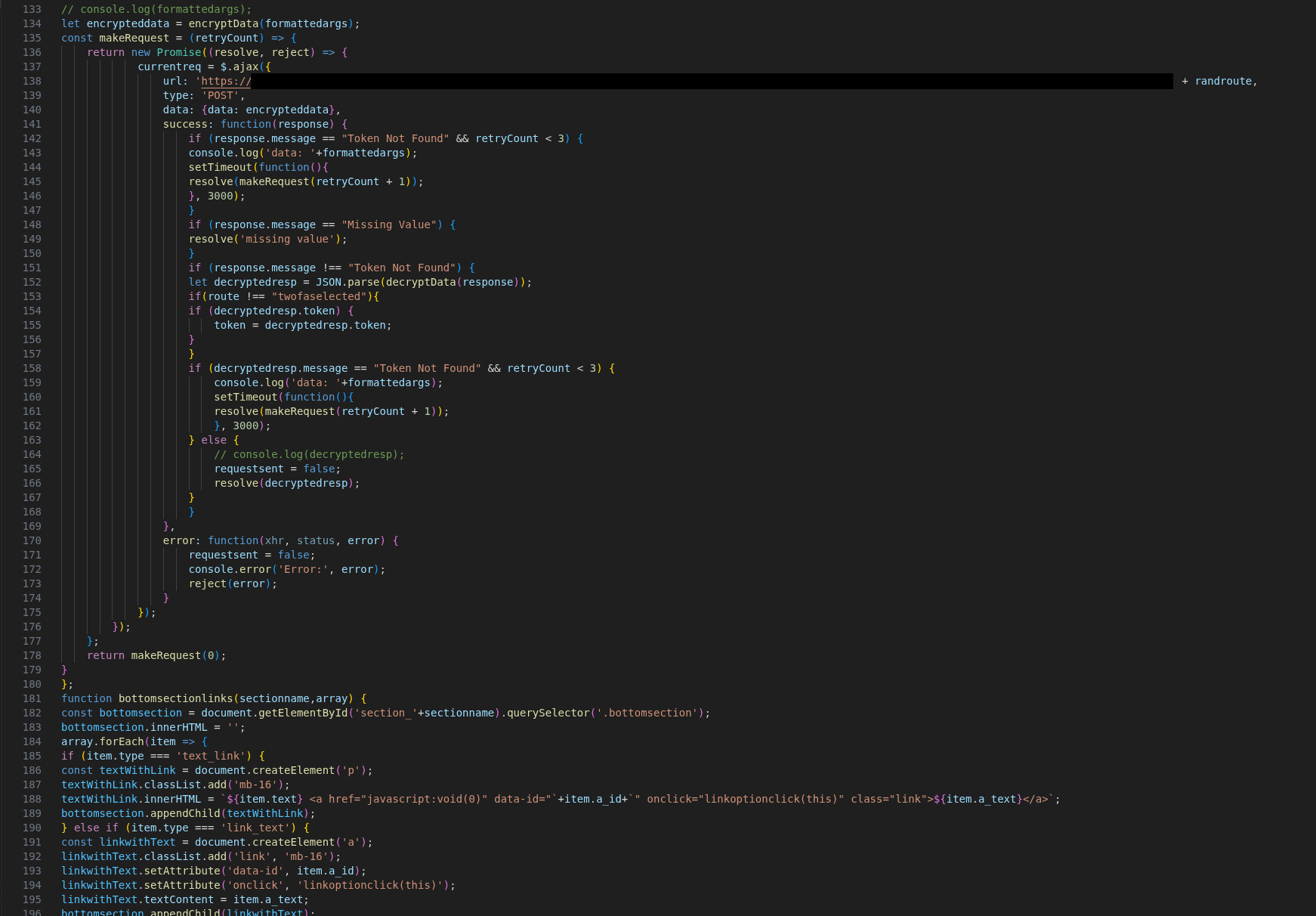The height and width of the screenshot is (916, 1316).
Task: Click line number 163 beside else block
Action: (32, 441)
